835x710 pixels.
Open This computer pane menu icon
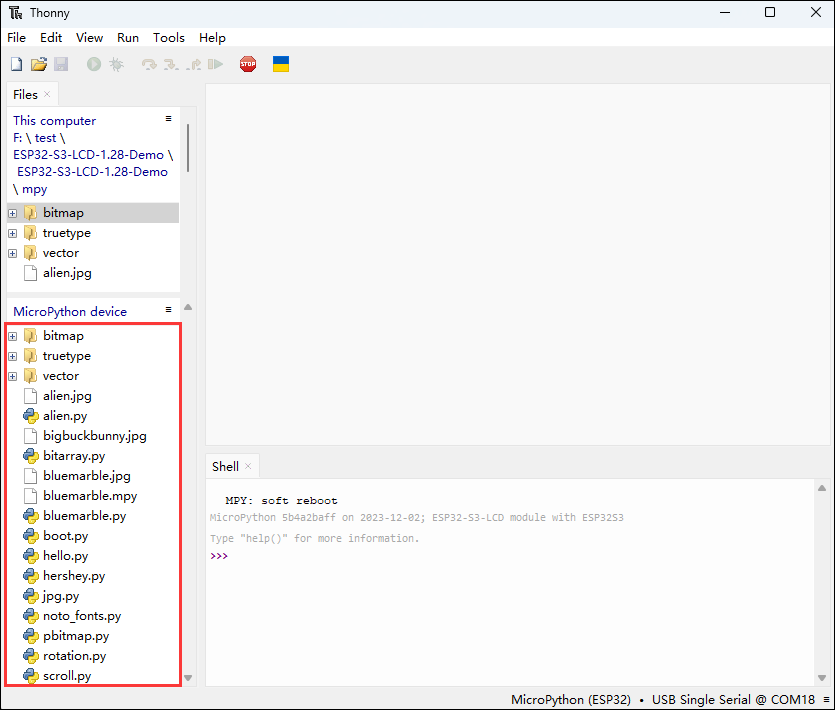168,119
